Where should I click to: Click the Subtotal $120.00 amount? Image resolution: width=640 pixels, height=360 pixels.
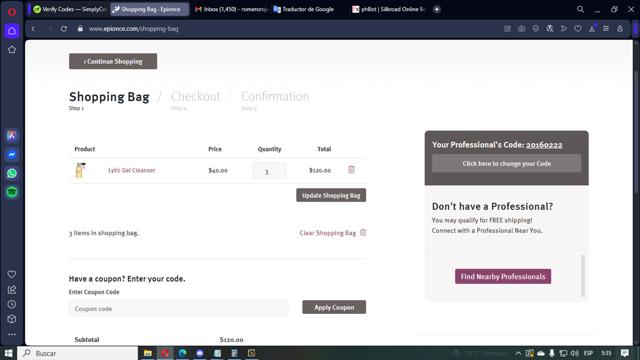click(x=231, y=340)
